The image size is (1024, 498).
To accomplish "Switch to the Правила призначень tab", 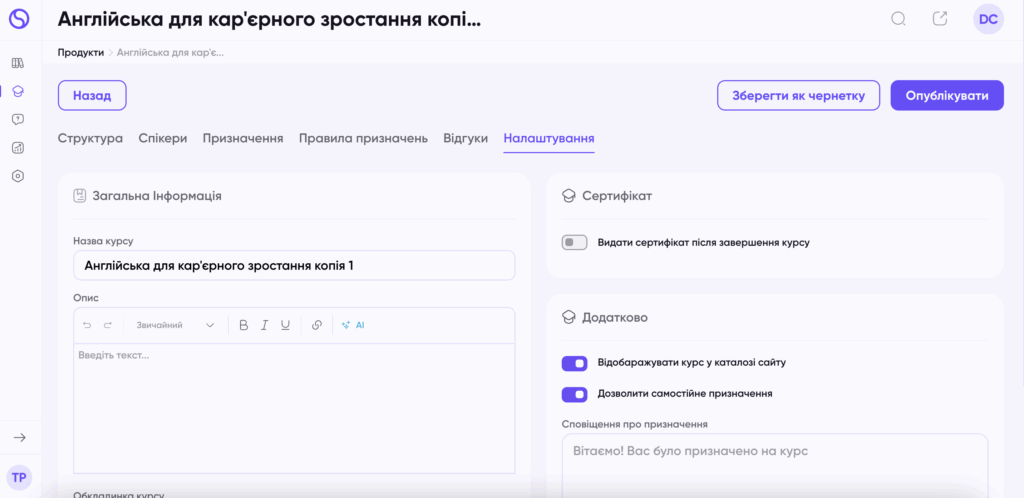I will point(363,138).
